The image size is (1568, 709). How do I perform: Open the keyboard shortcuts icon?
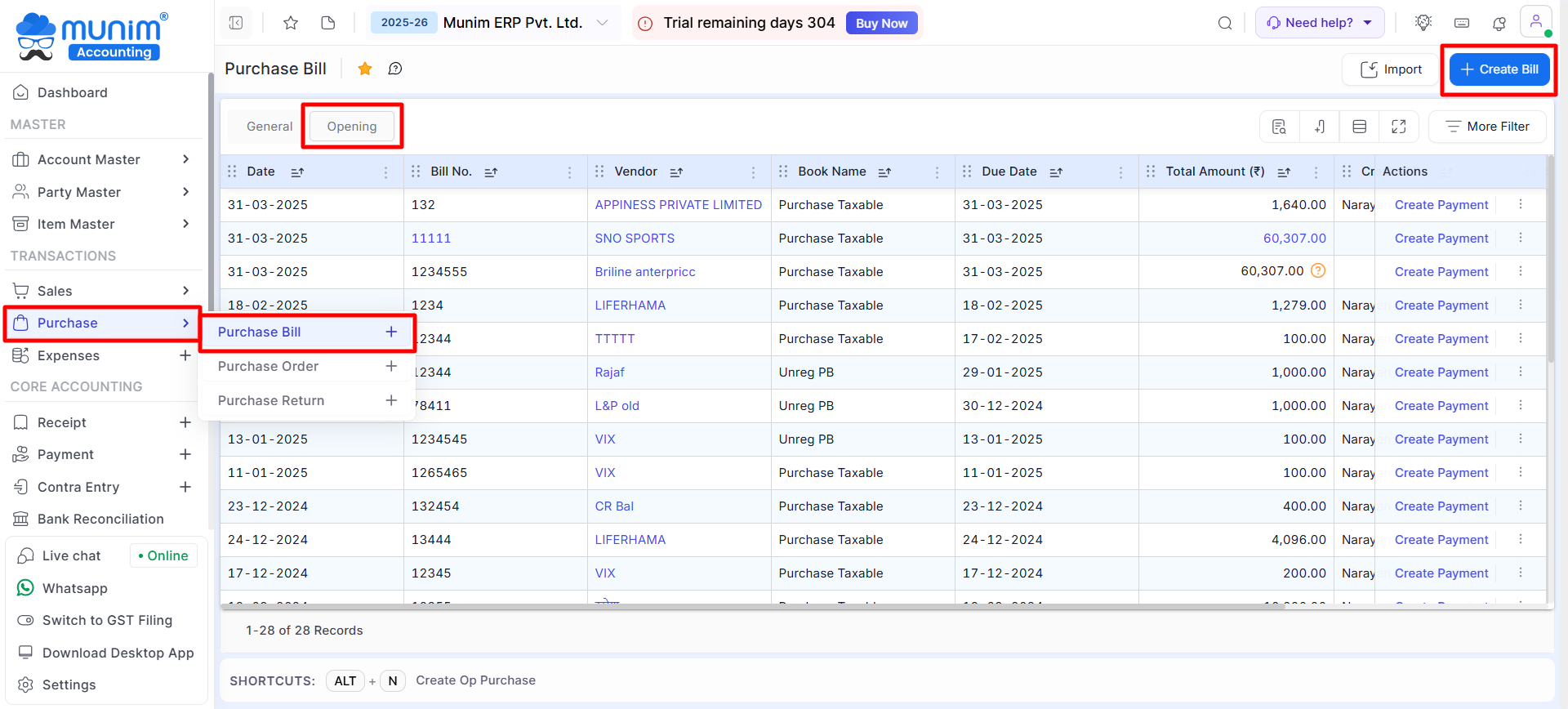[1462, 23]
